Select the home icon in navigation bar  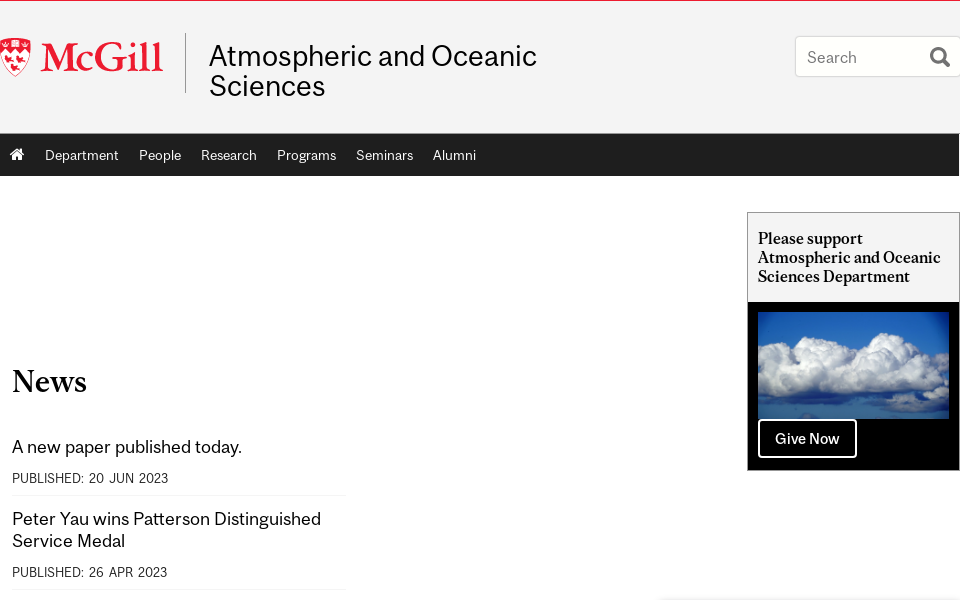point(17,154)
